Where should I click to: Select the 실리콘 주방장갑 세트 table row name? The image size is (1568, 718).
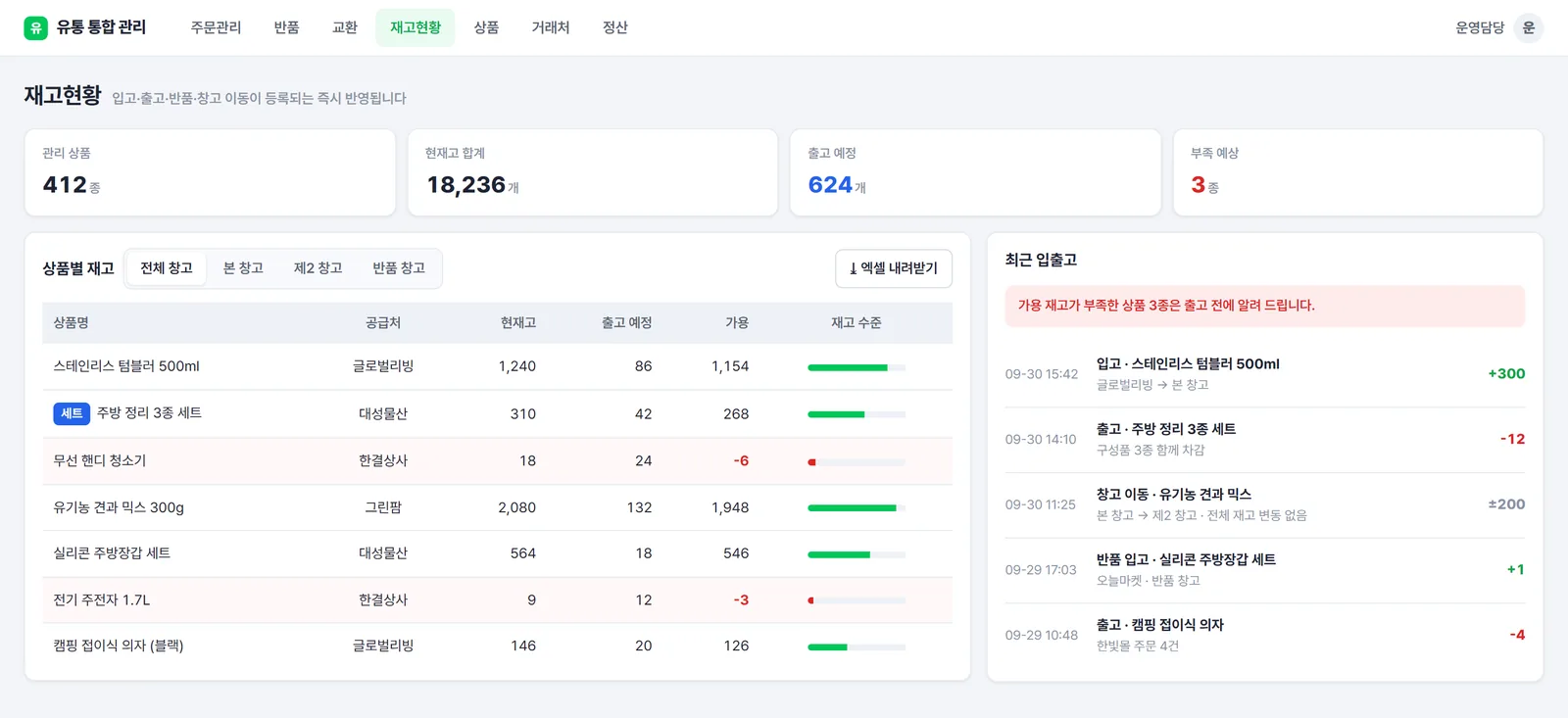(112, 553)
